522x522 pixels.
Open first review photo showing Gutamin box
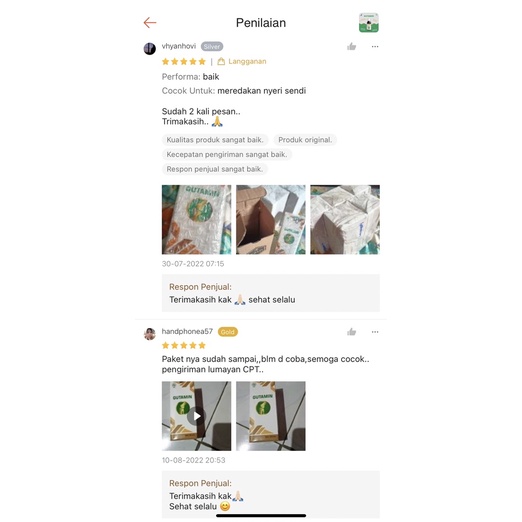tap(196, 220)
